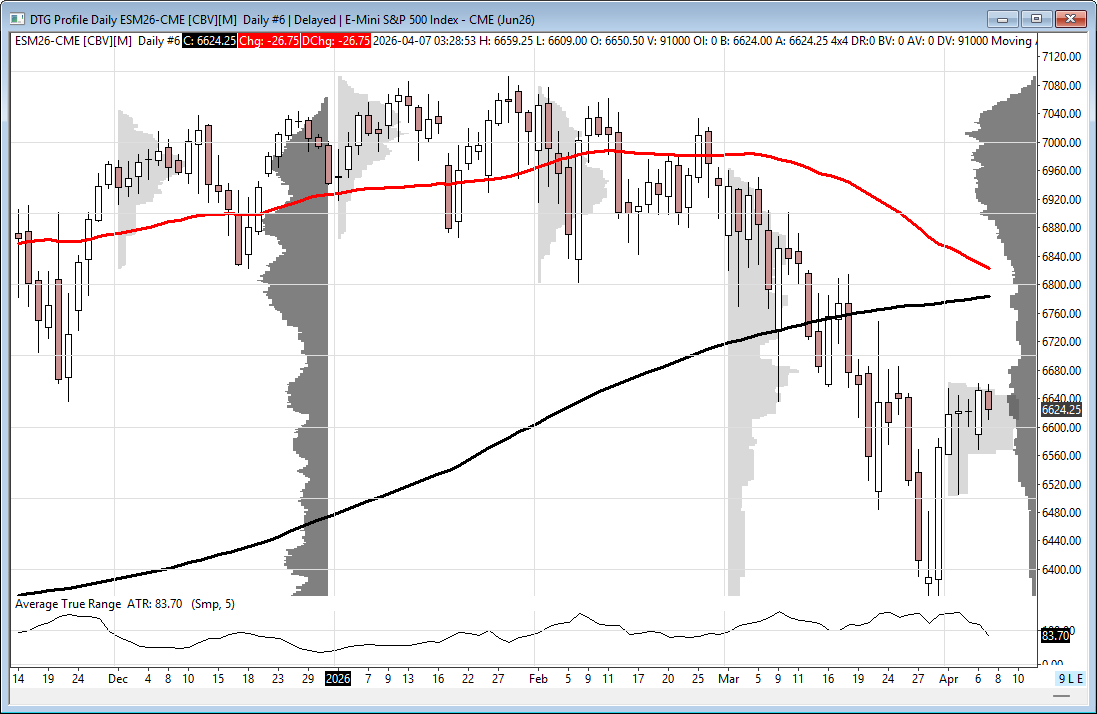Minimize the DTG Profile chart window
The width and height of the screenshot is (1097, 714).
1003,18
